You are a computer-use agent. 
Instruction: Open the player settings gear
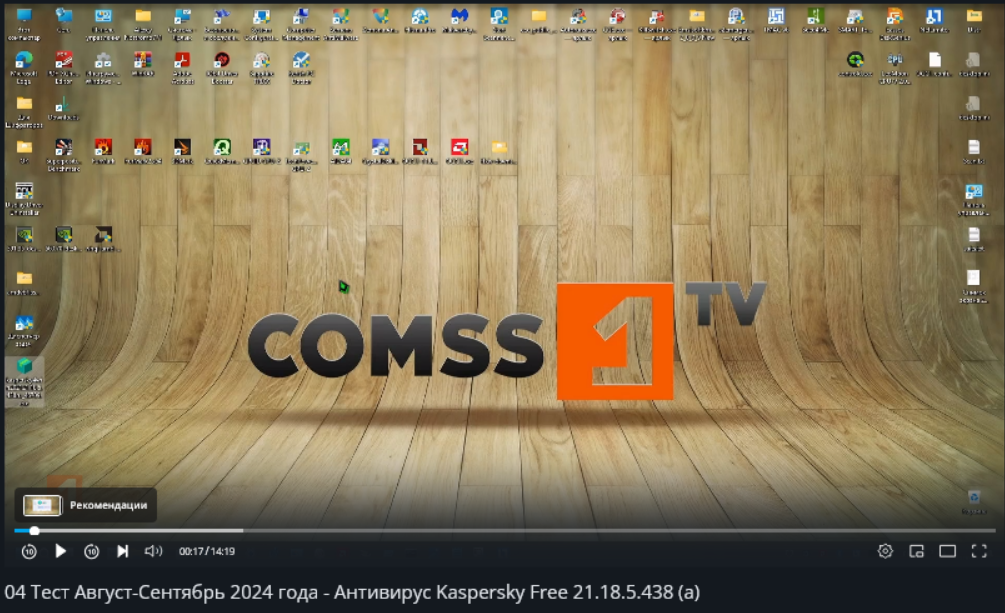click(885, 551)
